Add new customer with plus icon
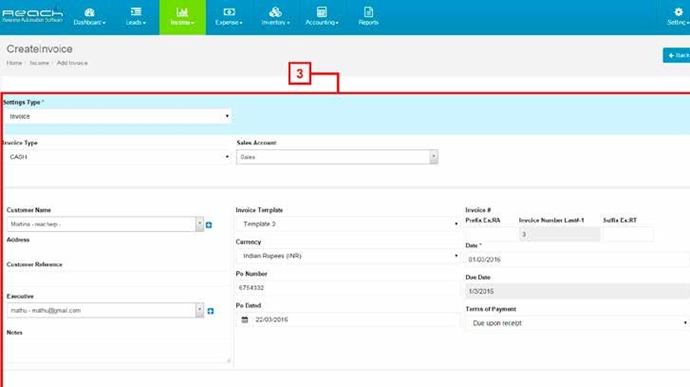 [x=209, y=225]
